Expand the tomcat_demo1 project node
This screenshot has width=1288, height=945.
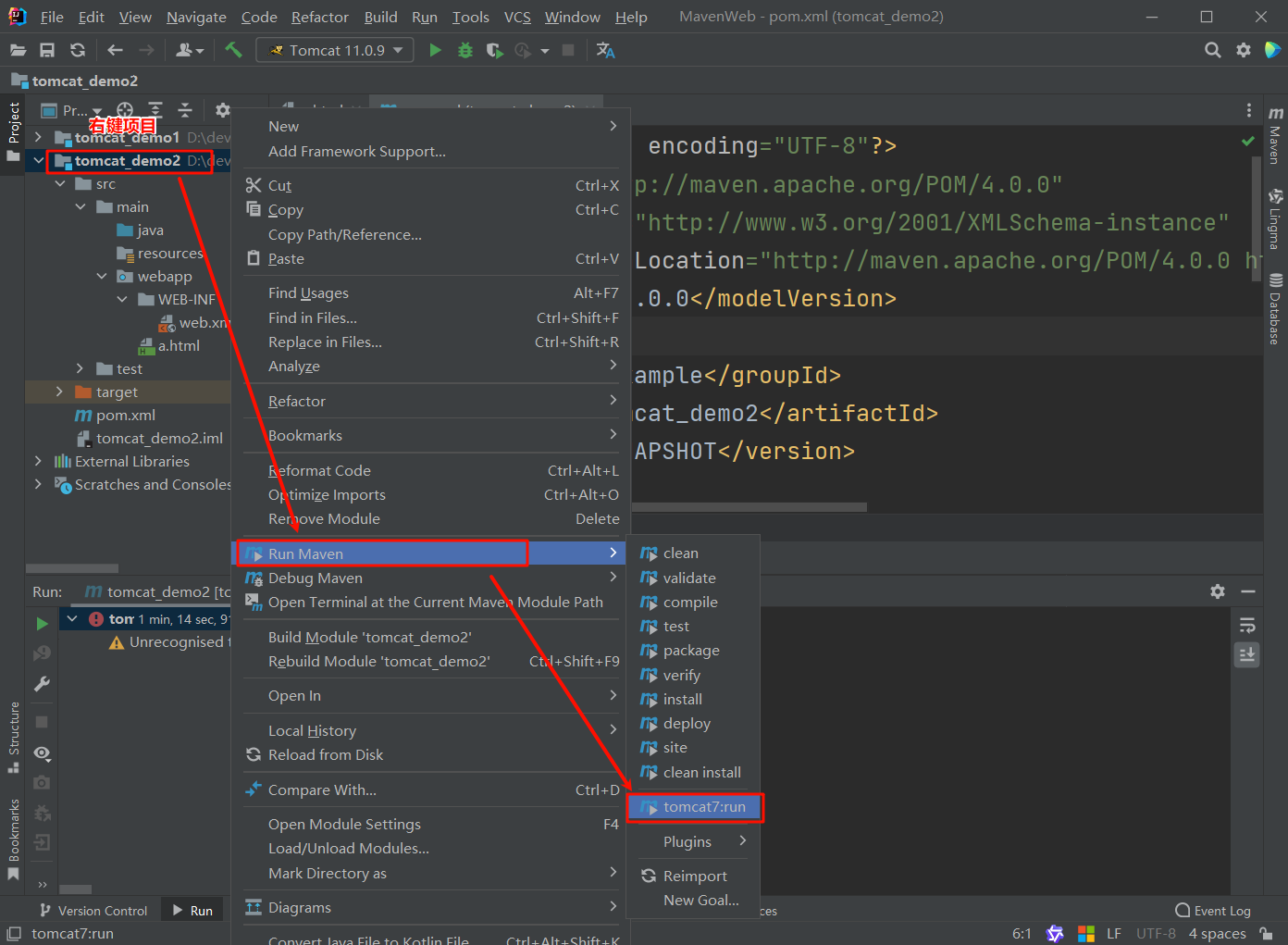click(x=38, y=137)
